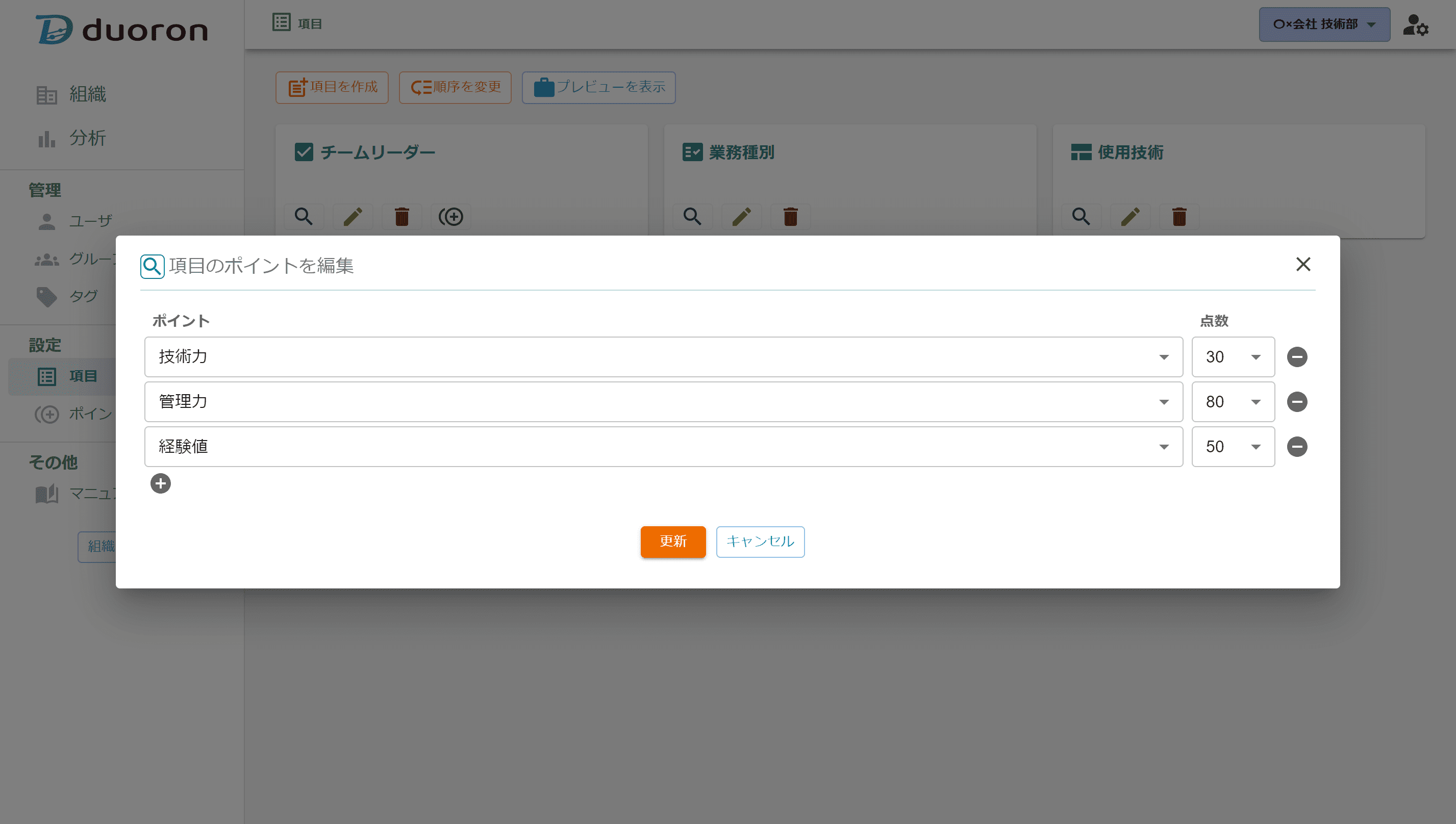Open the 技術力 point dropdown
Screen dimensions: 1456x824
tap(664, 357)
